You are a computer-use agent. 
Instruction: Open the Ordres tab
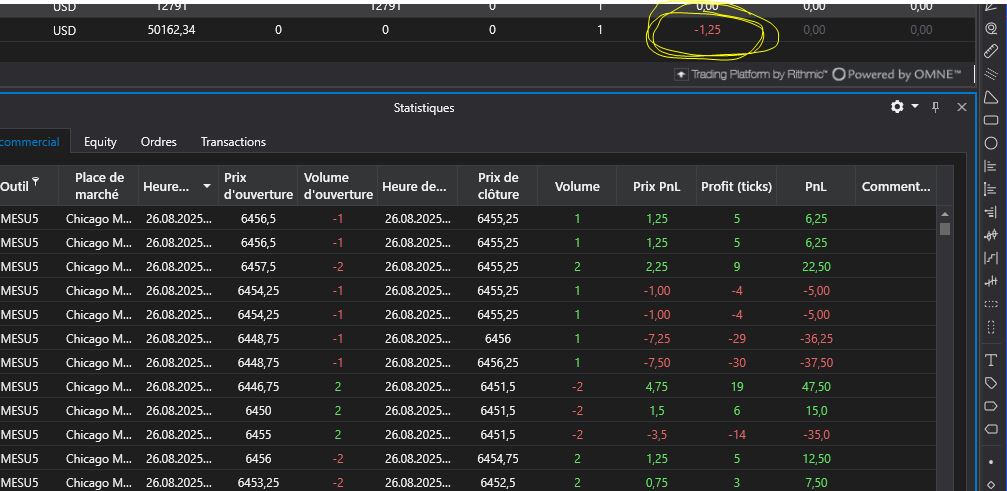point(159,142)
